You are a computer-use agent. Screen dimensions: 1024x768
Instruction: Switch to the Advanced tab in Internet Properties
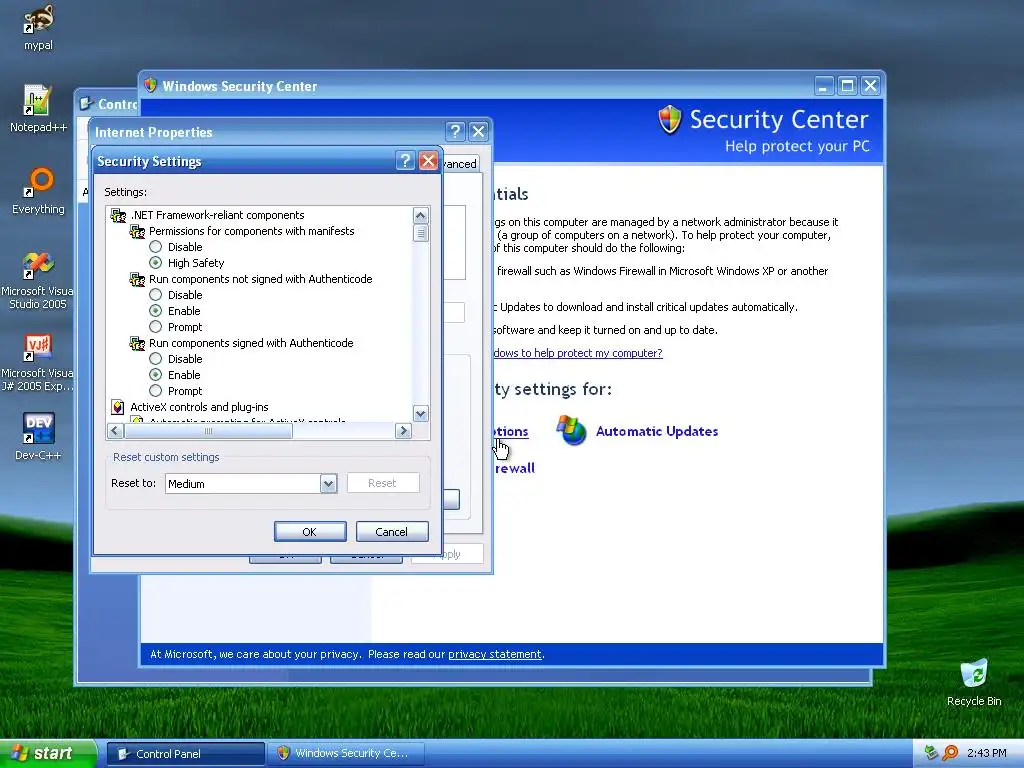click(x=460, y=164)
